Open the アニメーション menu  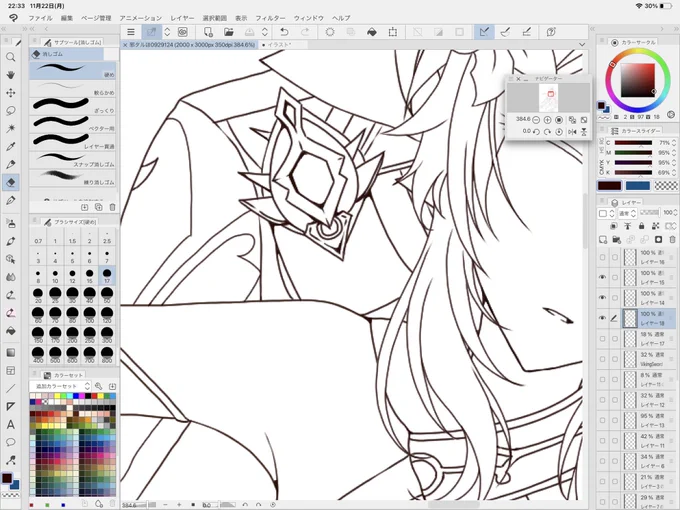(141, 18)
